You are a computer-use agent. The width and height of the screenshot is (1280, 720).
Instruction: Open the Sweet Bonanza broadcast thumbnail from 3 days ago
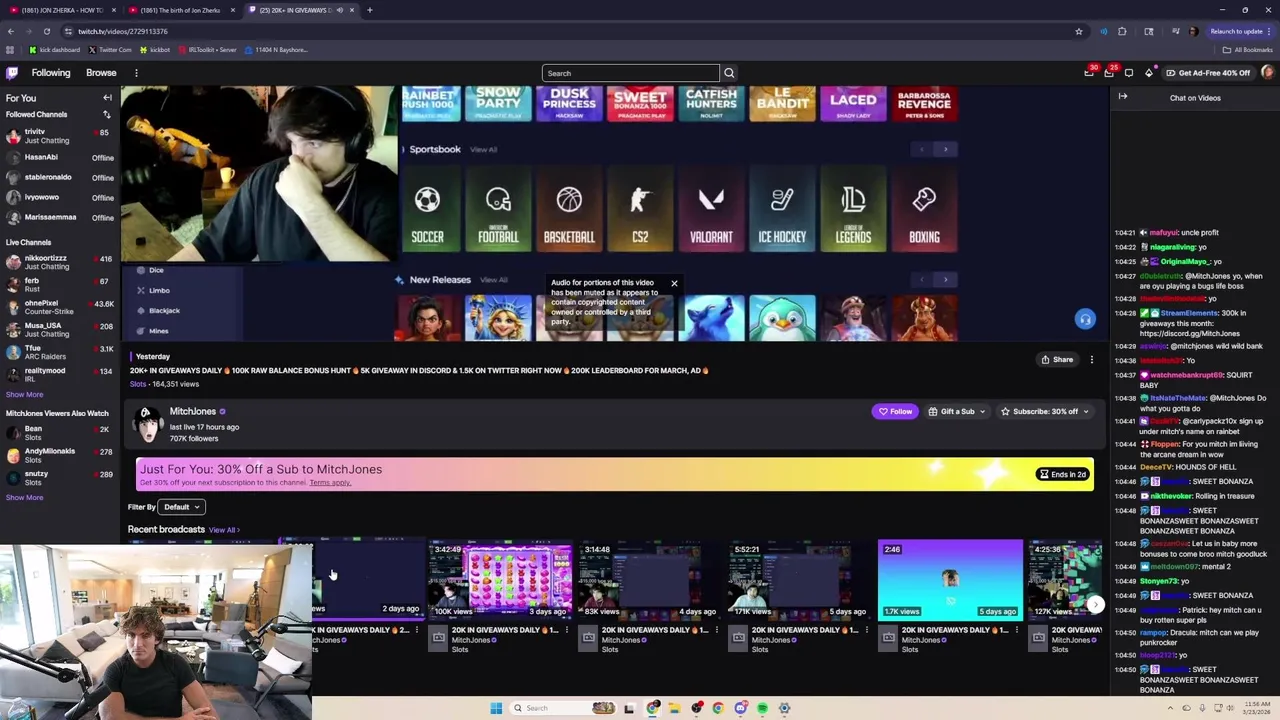tap(500, 580)
